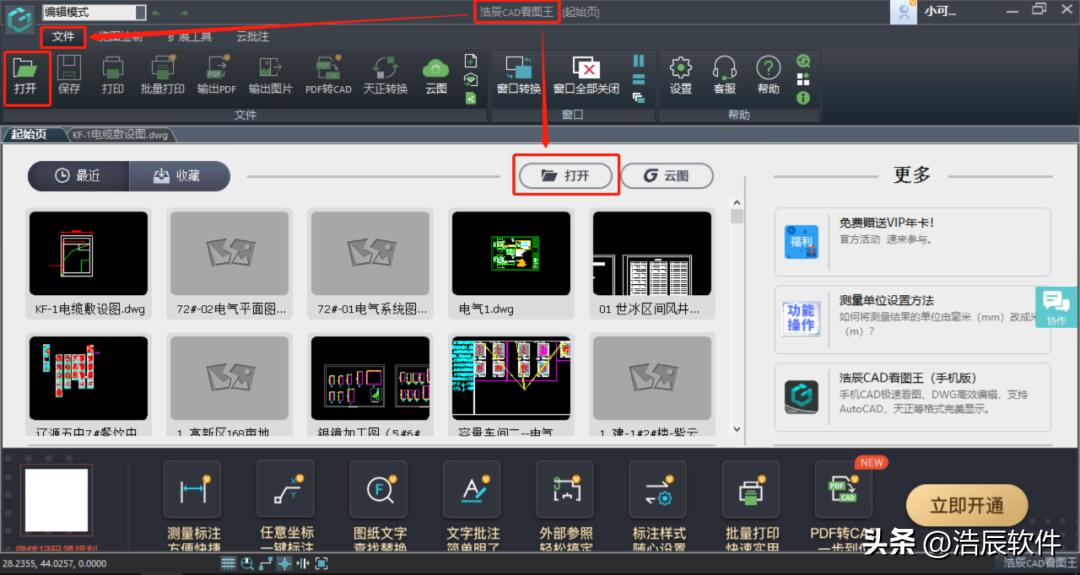The width and height of the screenshot is (1080, 575).
Task: Click the 协作 chat side button
Action: tap(1056, 307)
